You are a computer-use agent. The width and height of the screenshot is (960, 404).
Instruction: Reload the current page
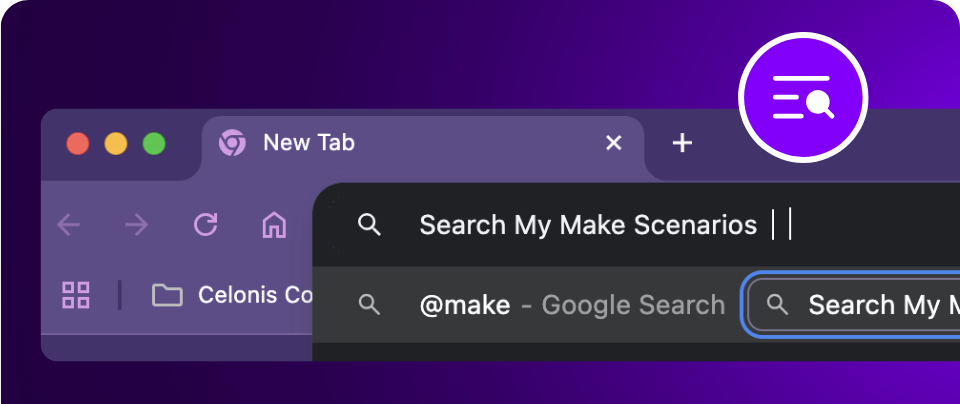click(206, 225)
